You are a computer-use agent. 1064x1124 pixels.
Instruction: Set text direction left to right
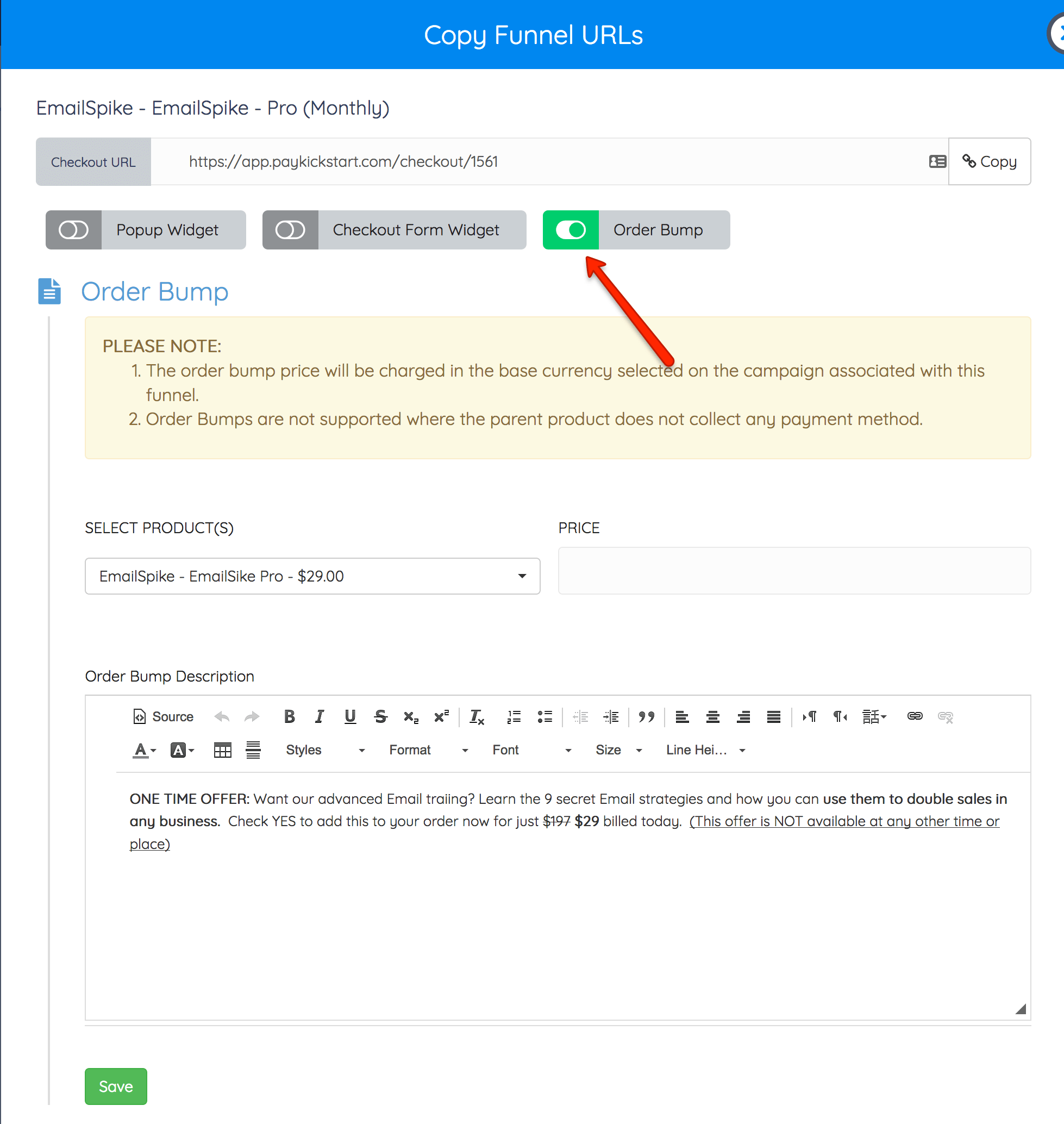click(x=809, y=716)
